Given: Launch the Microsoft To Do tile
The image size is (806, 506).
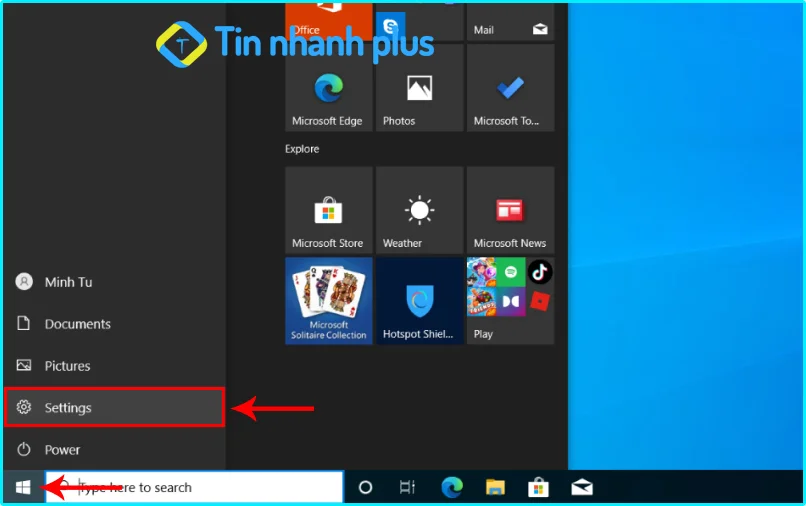Looking at the screenshot, I should point(510,87).
